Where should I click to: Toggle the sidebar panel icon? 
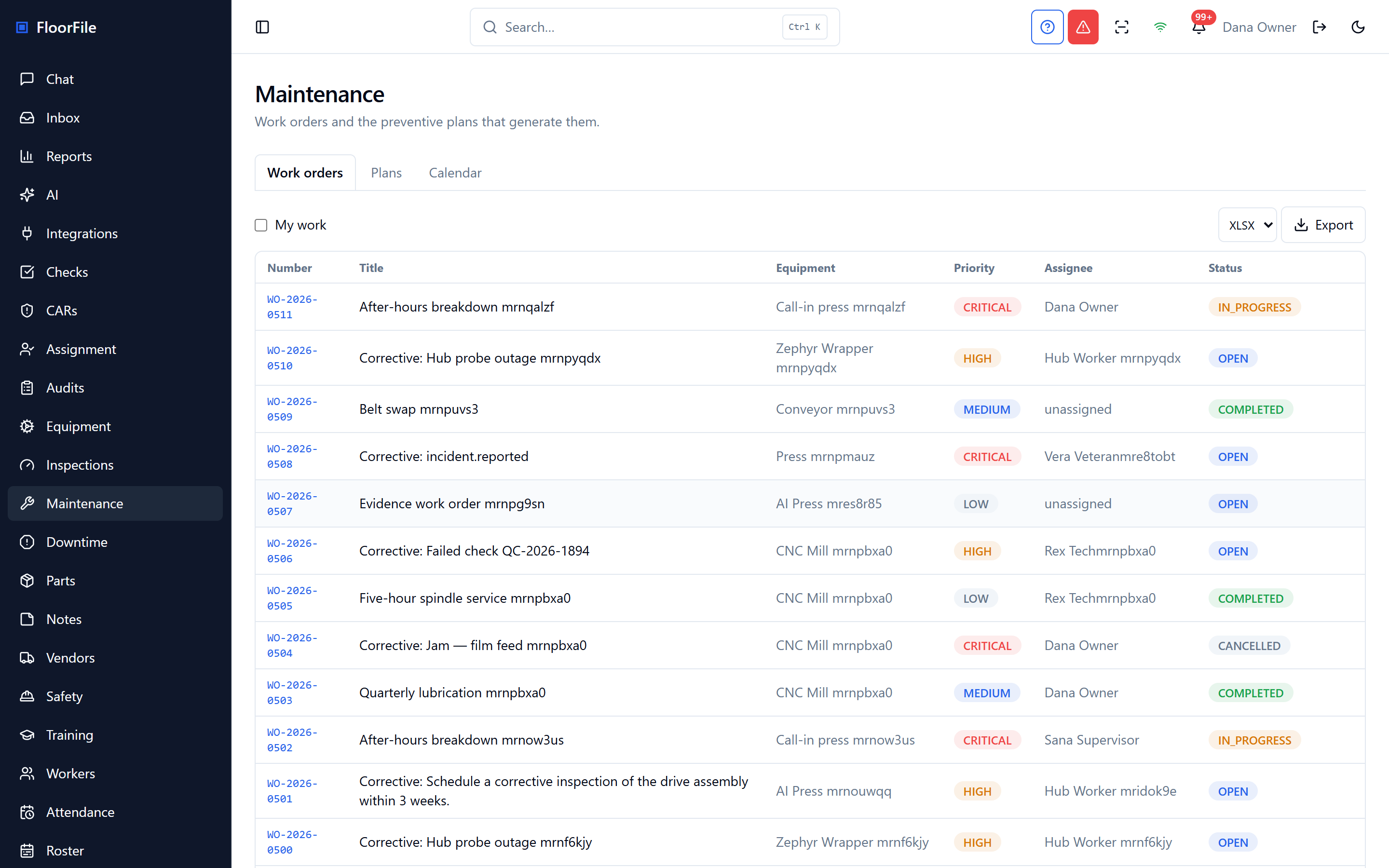(262, 27)
